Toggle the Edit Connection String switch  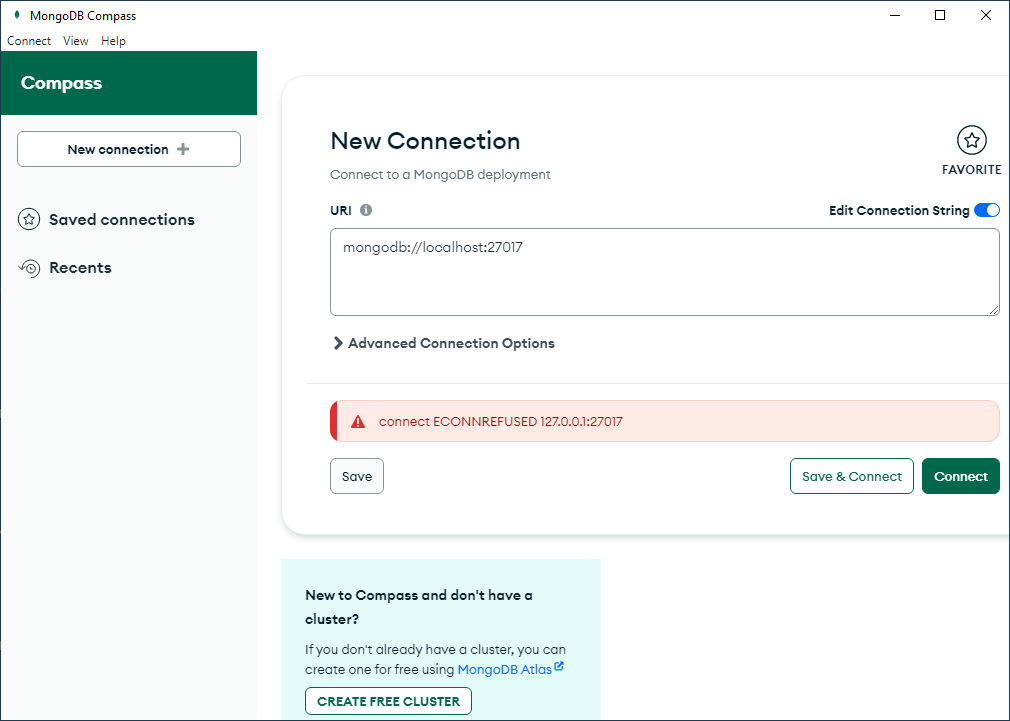[x=986, y=210]
